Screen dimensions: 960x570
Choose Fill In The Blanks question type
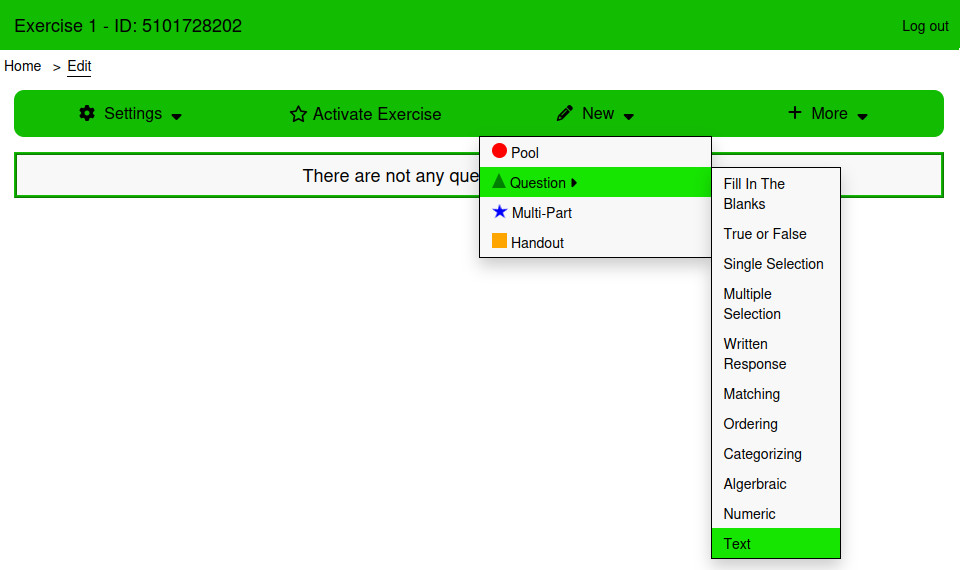point(755,194)
